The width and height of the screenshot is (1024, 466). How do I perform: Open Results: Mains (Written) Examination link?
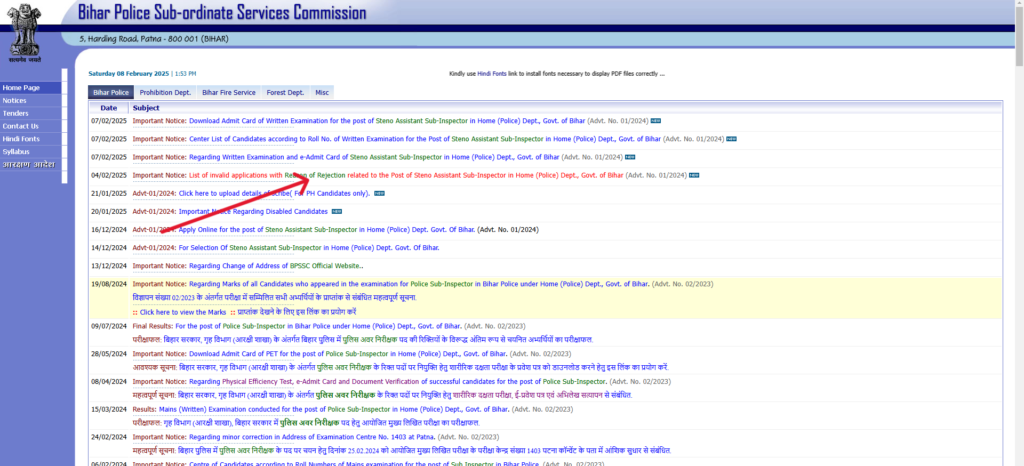tap(334, 409)
